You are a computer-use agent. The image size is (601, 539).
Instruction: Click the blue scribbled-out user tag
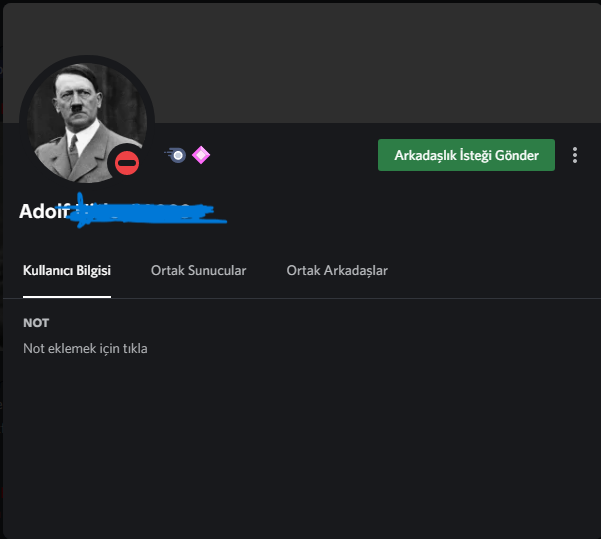tap(146, 211)
